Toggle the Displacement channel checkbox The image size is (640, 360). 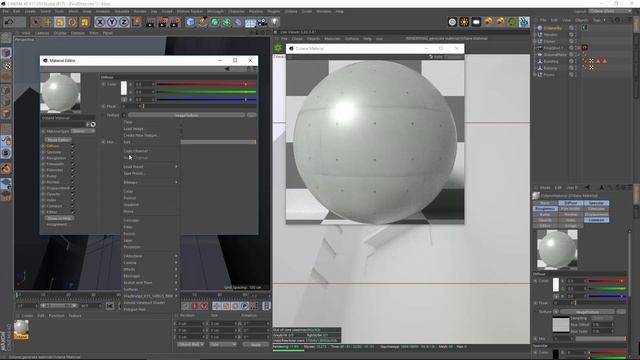(x=73, y=188)
